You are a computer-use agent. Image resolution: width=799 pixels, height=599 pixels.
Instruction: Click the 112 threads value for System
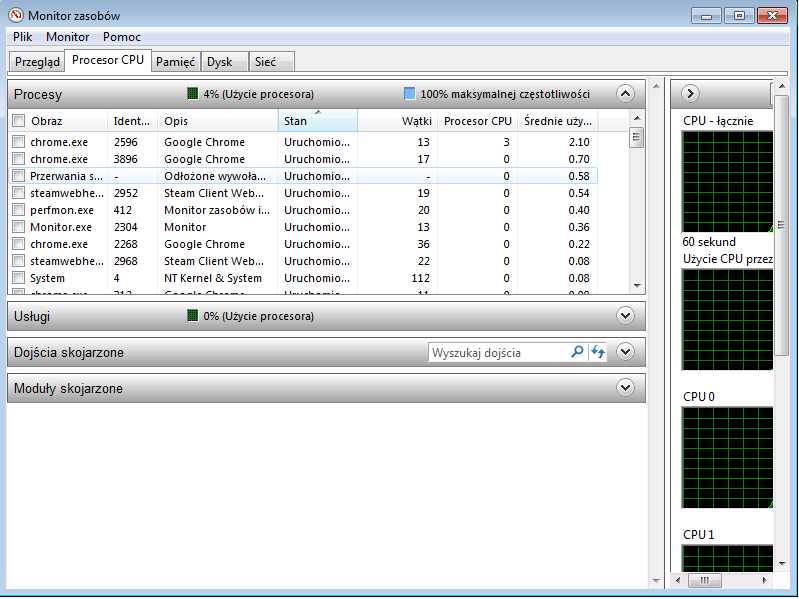(x=420, y=278)
